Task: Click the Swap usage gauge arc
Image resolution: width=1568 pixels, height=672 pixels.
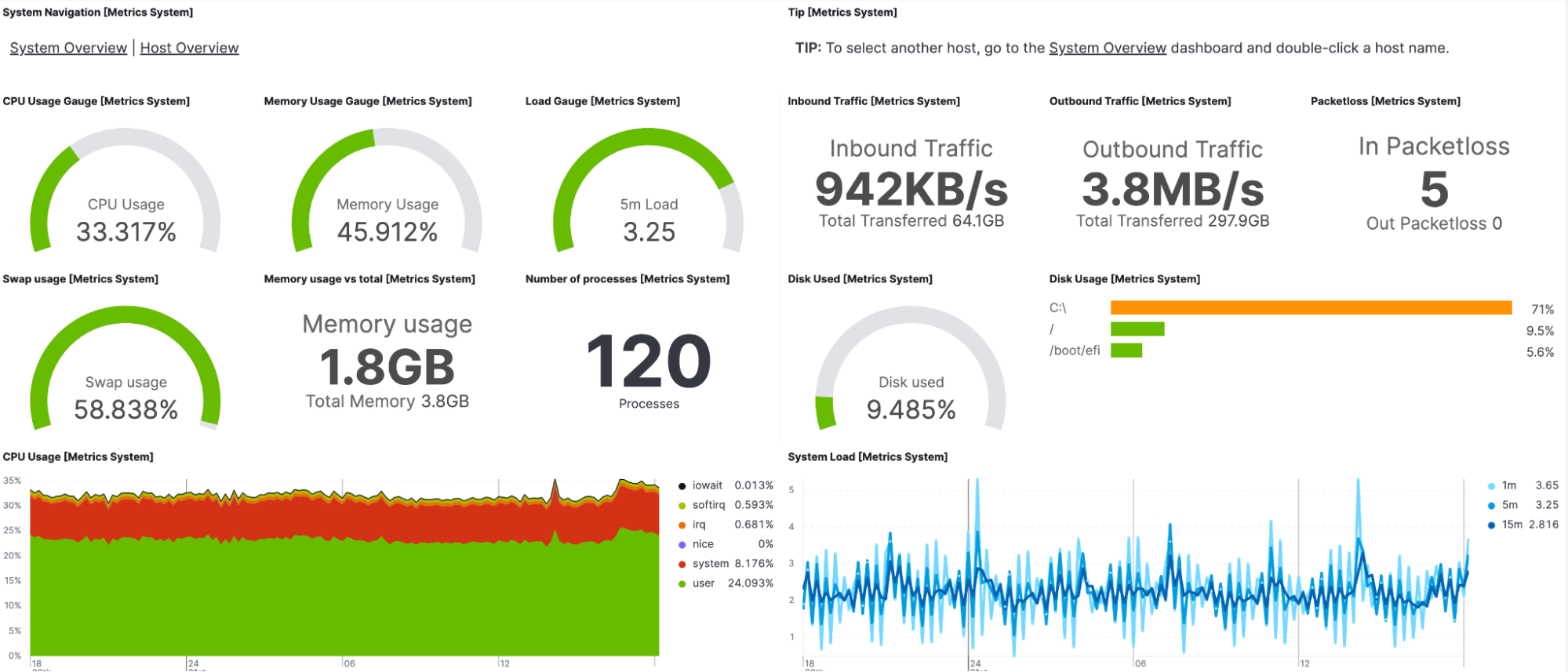Action: coord(126,315)
